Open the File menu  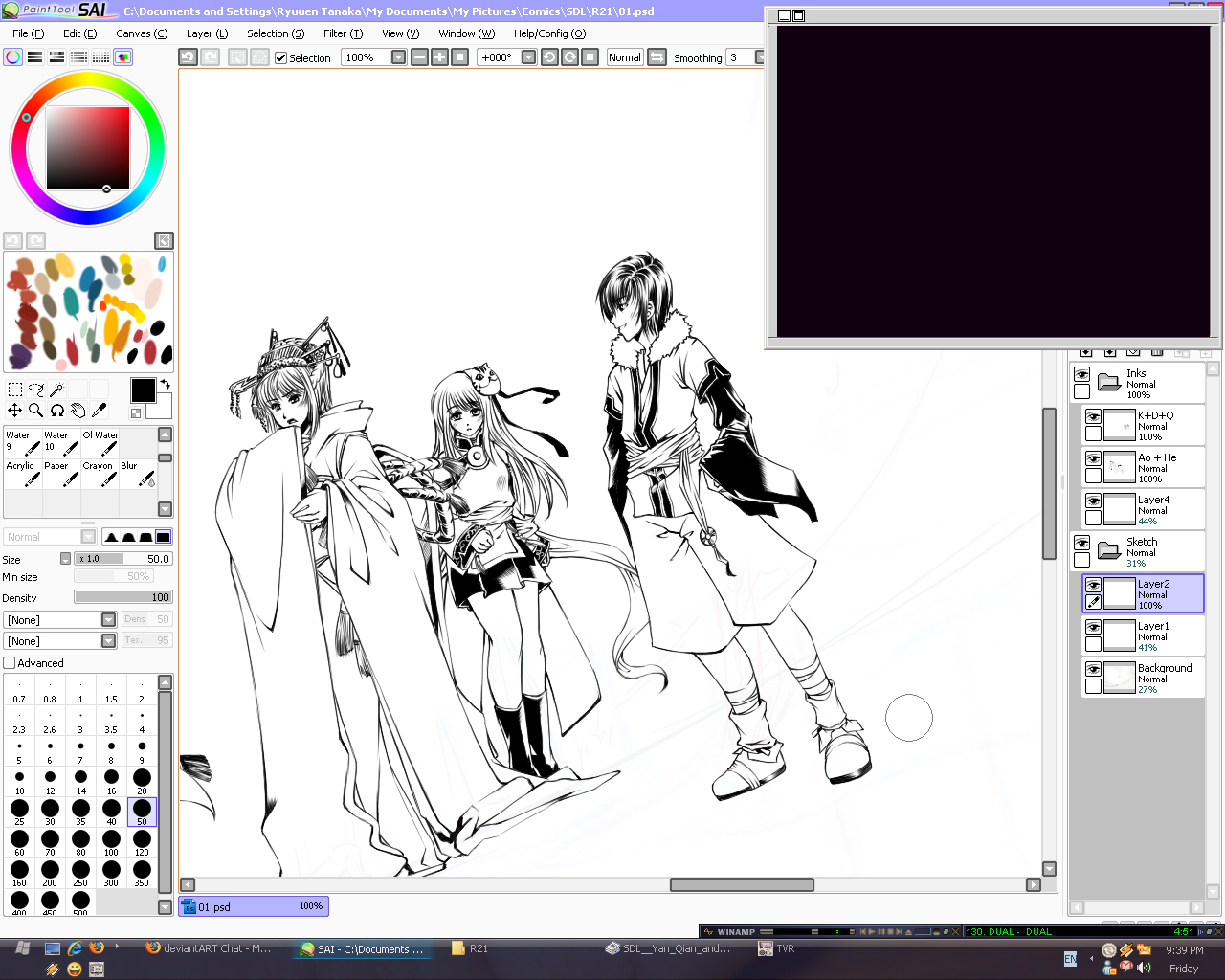[x=28, y=33]
